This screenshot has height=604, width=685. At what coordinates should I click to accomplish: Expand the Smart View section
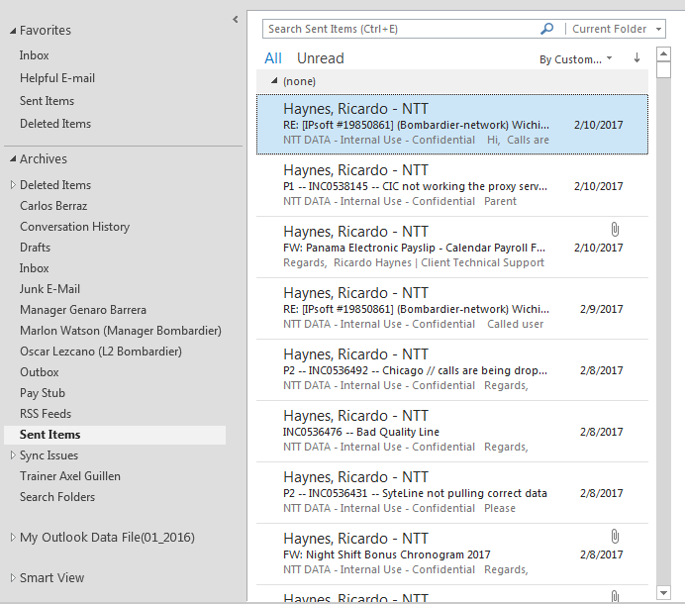[13, 577]
